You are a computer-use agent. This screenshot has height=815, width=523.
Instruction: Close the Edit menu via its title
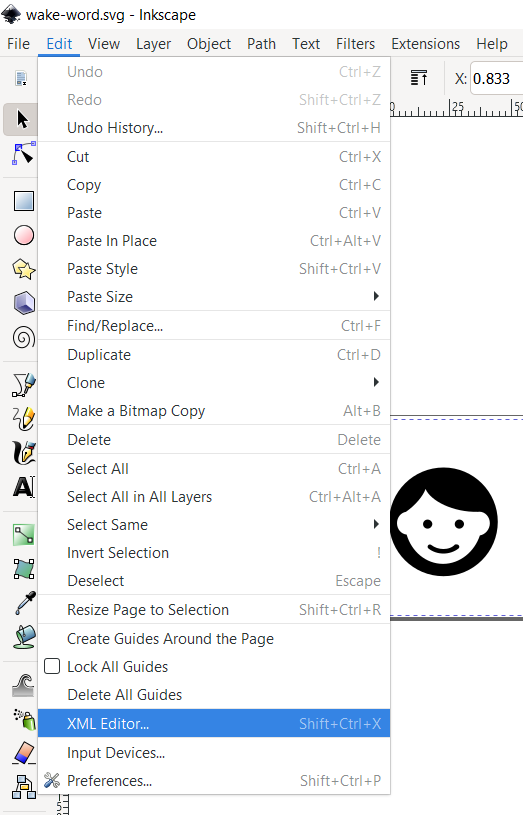59,44
